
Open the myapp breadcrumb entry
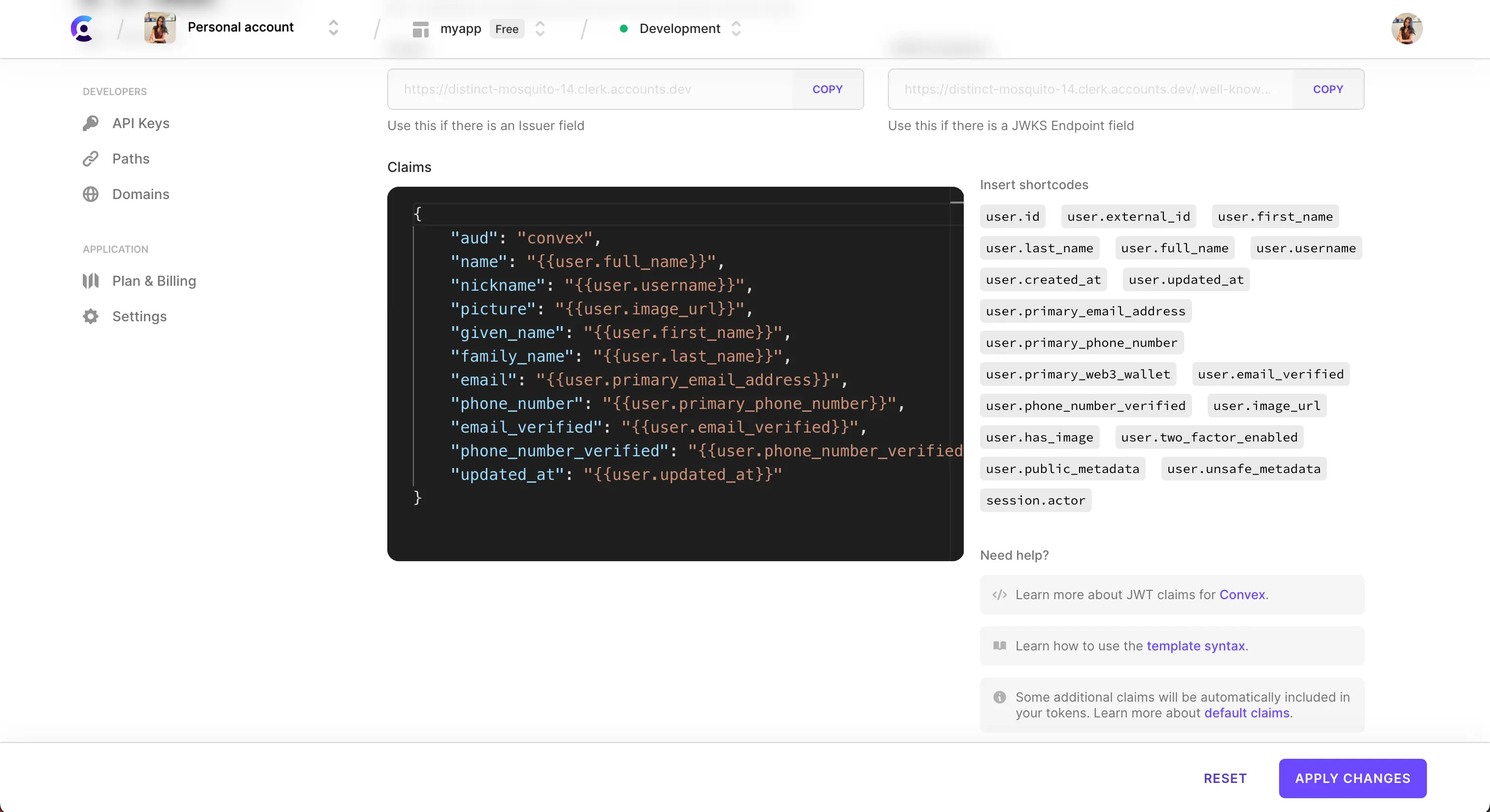pyautogui.click(x=461, y=29)
